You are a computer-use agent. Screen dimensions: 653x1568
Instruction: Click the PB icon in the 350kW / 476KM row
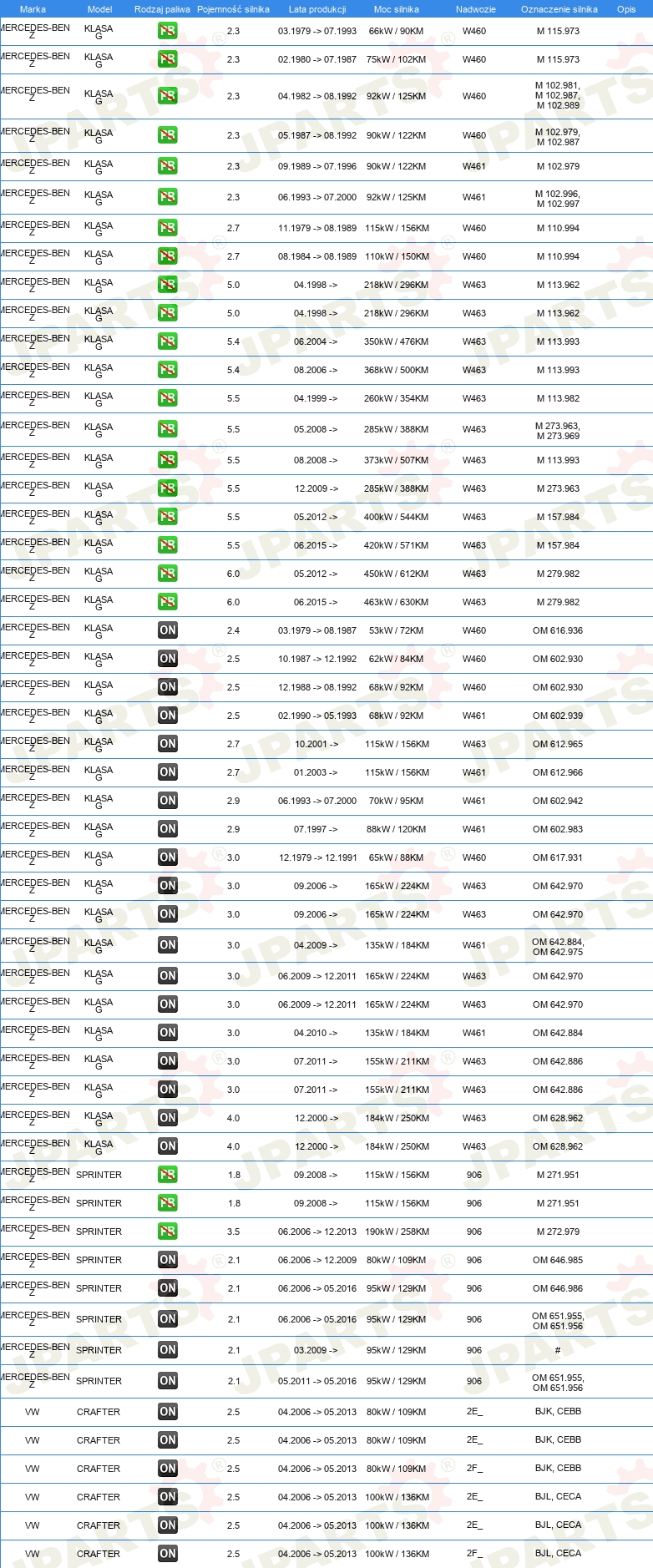tap(168, 341)
